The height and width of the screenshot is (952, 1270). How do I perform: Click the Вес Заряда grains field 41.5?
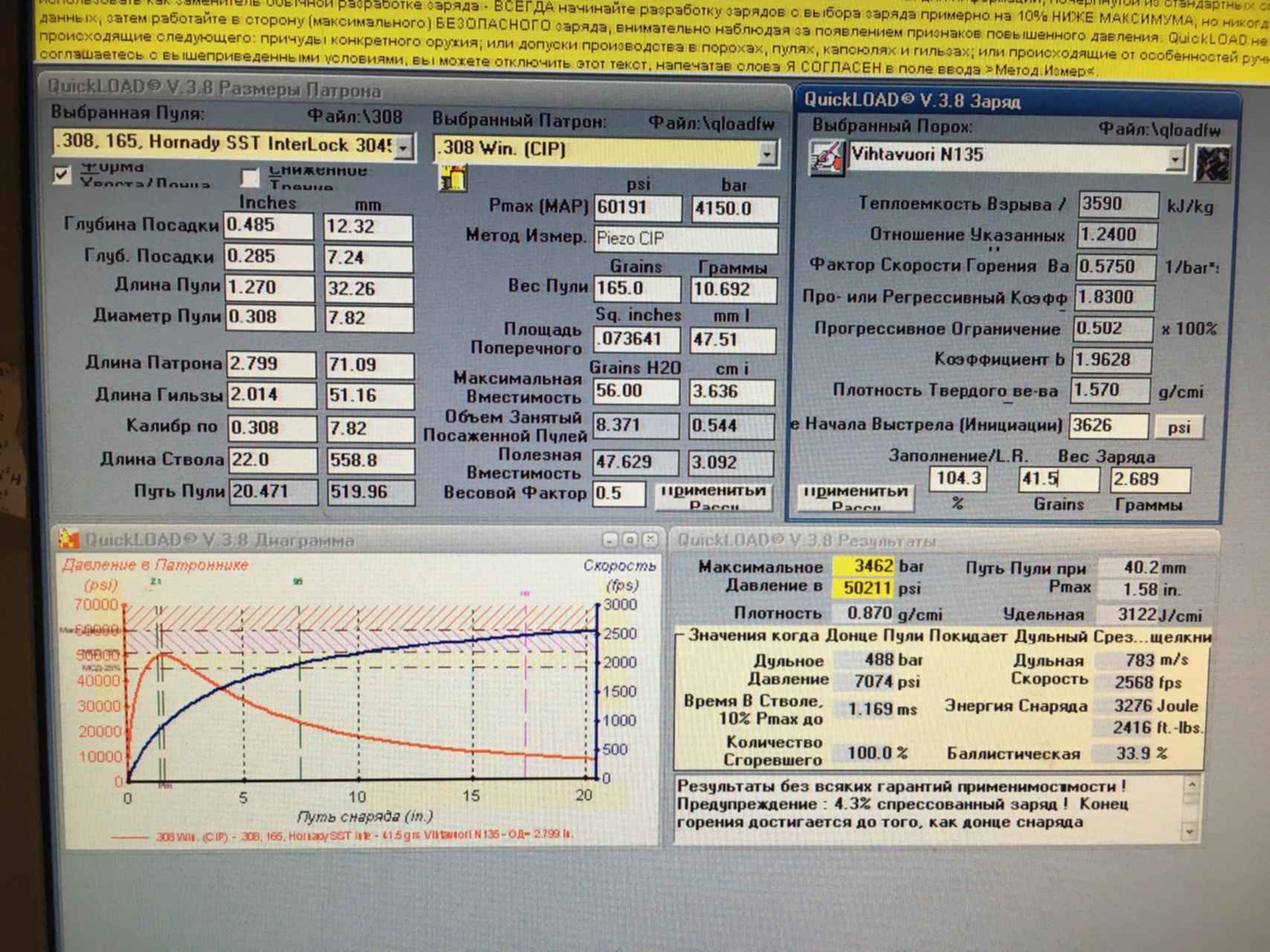tap(1058, 480)
